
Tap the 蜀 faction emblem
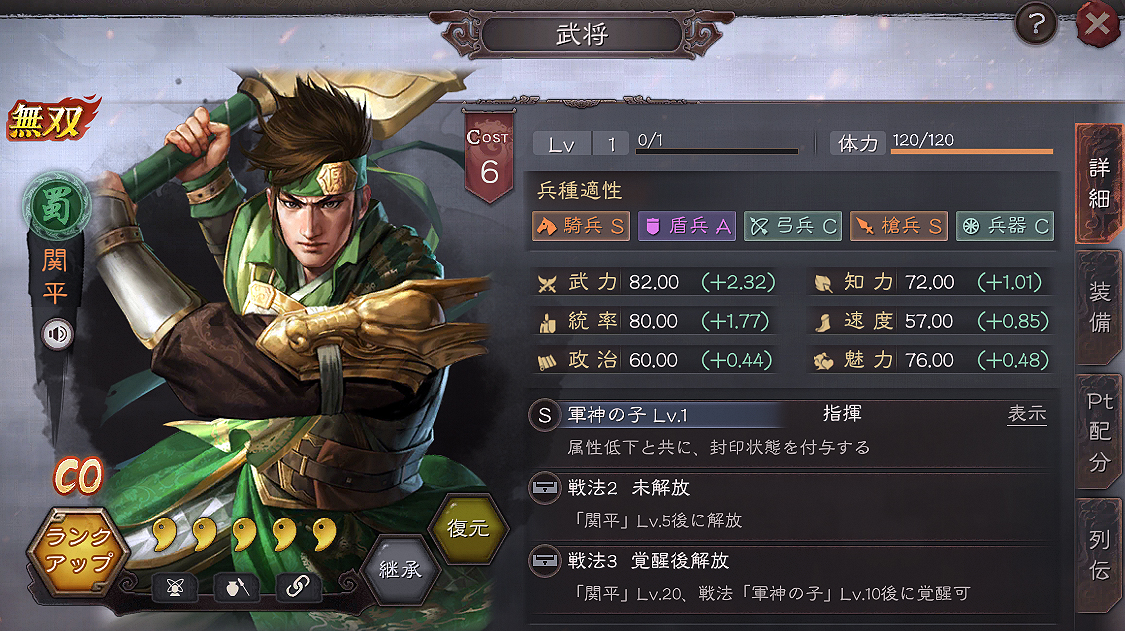coord(57,207)
